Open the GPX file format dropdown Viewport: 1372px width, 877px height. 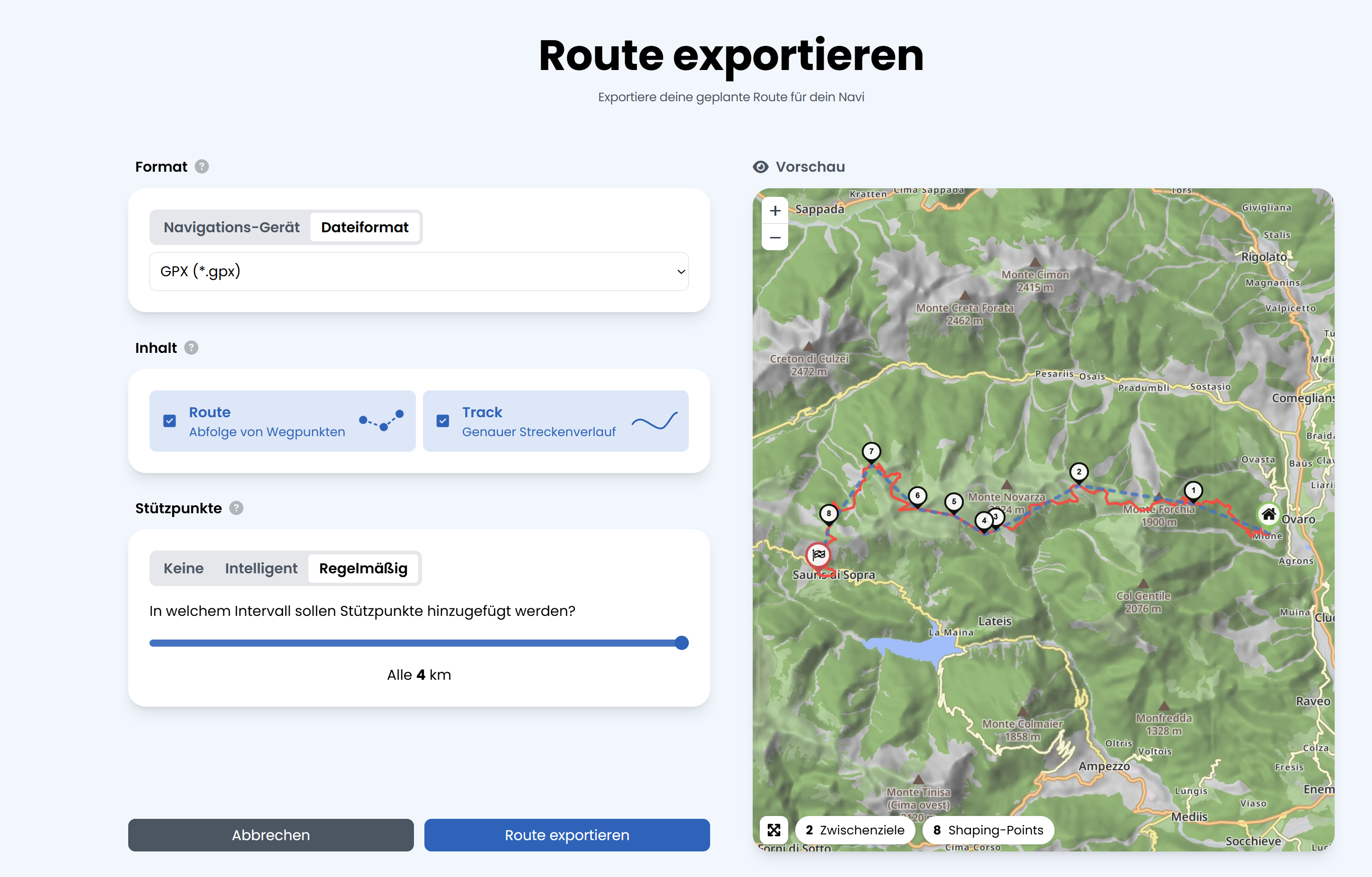(x=419, y=271)
